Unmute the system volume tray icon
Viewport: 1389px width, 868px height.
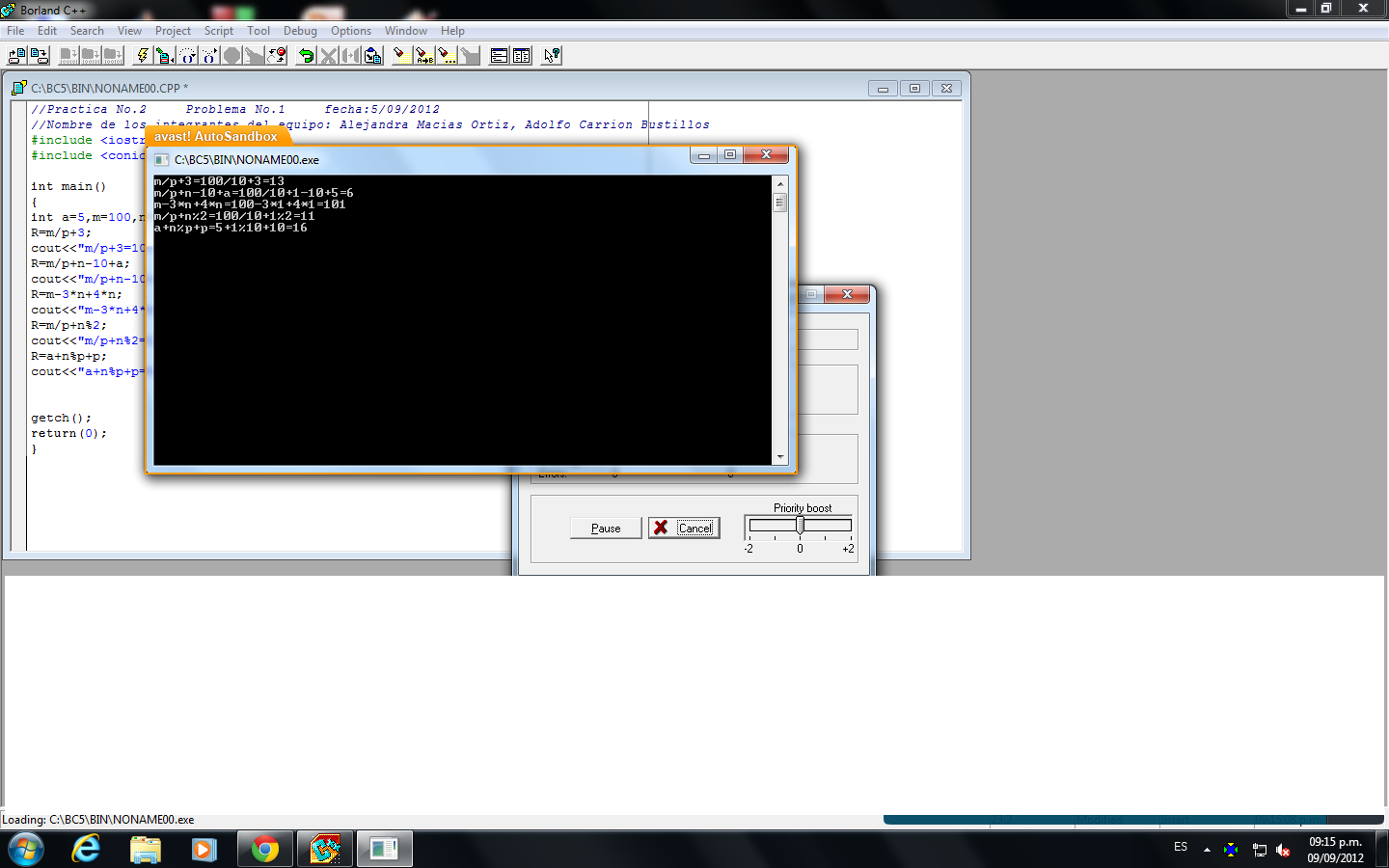1283,851
